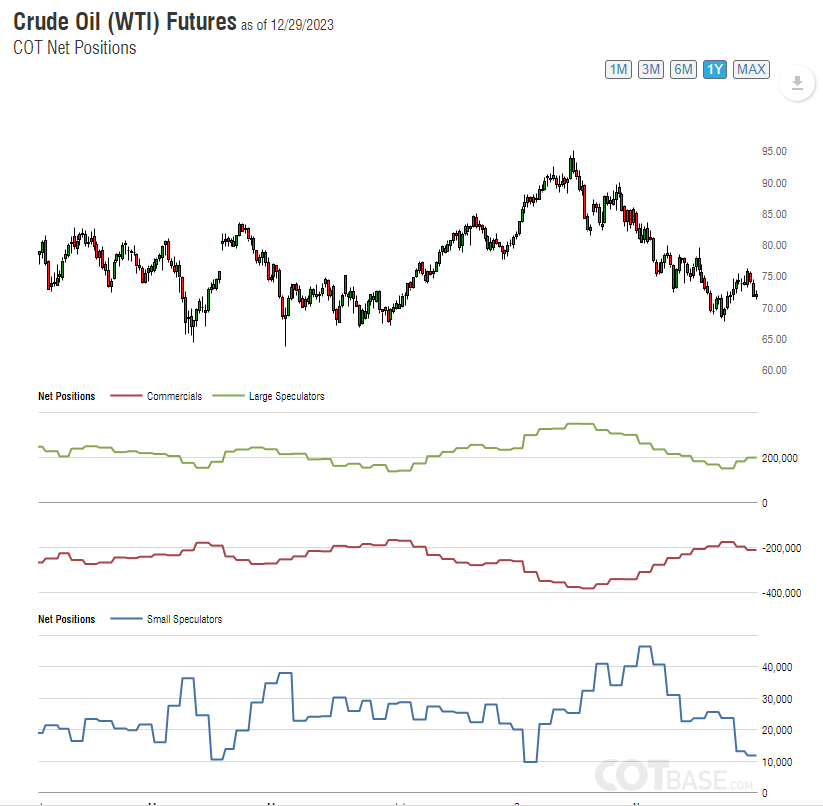Click the COT Net Positions subtitle
823x806 pixels.
click(75, 47)
